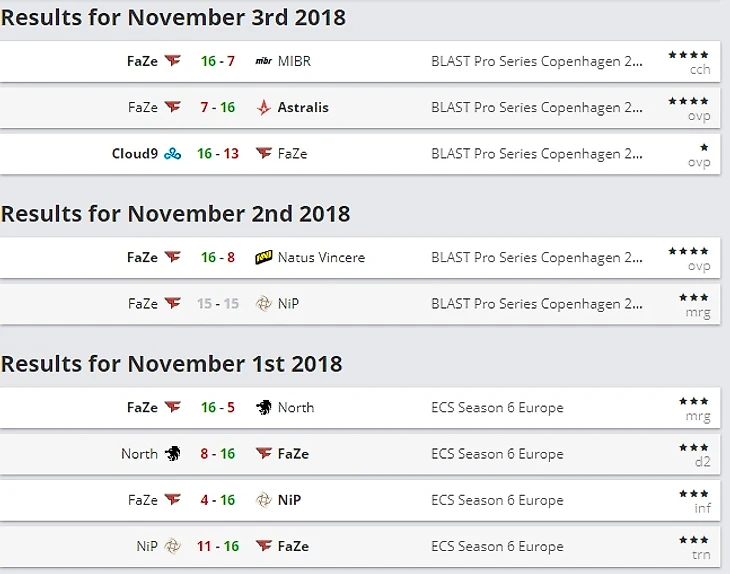730x574 pixels.
Task: Open the Cloud9 16 - 13 FaZe score
Action: tap(217, 154)
